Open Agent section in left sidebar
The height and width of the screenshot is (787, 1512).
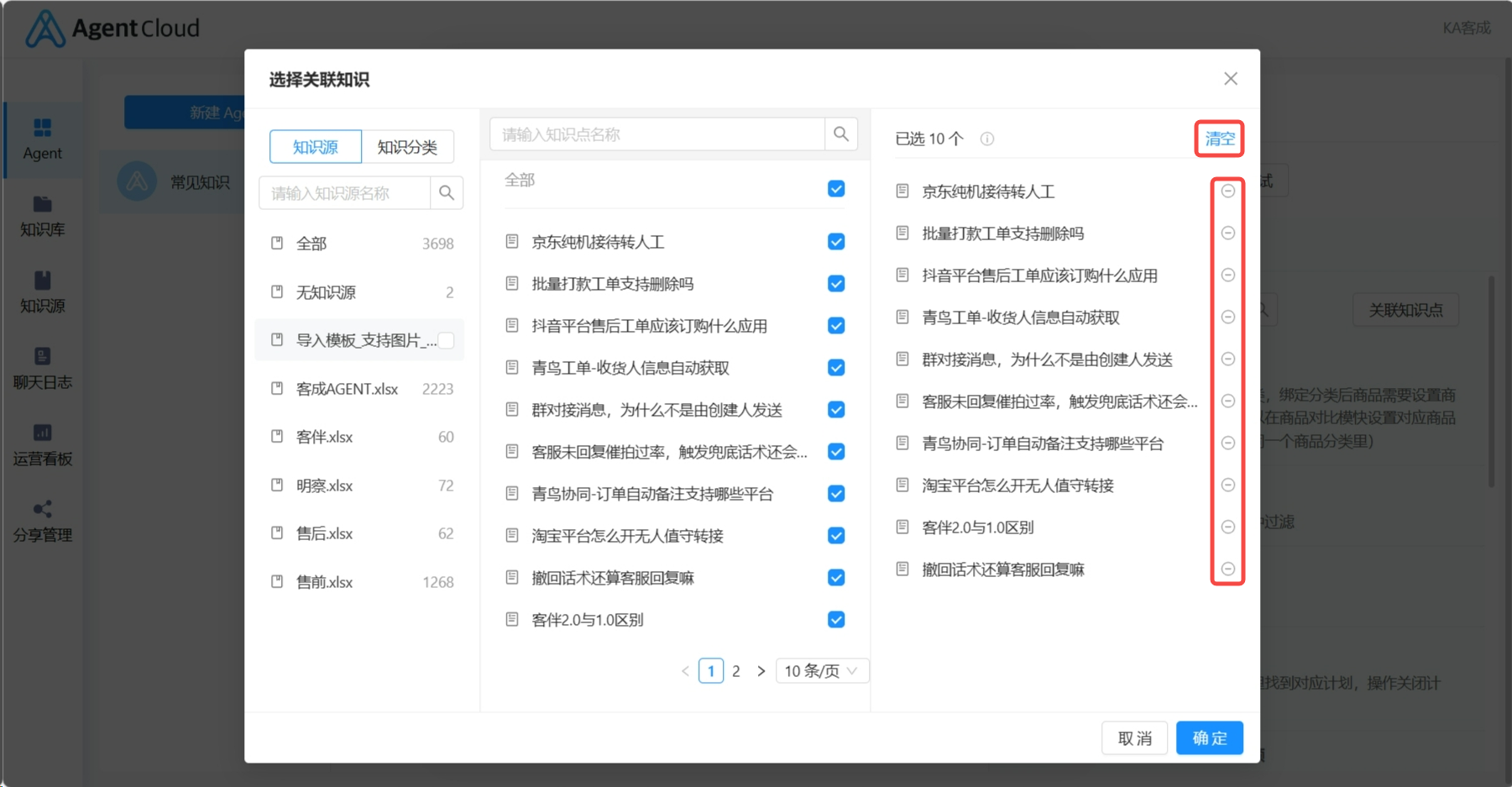[x=42, y=139]
